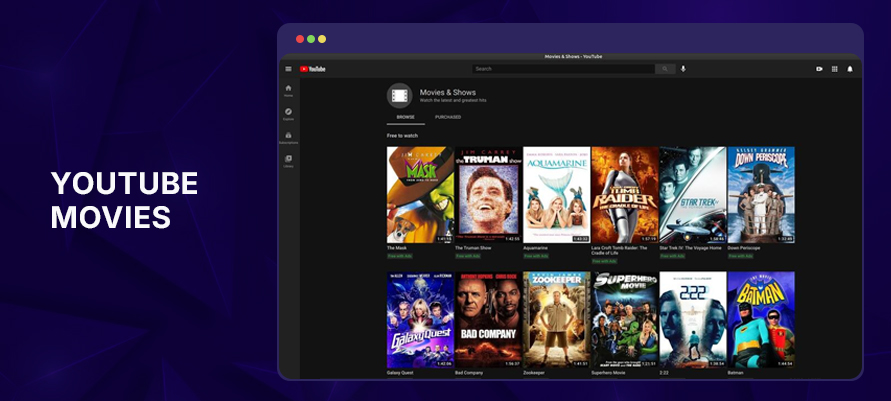Click the Movies & Shows channel avatar
The width and height of the screenshot is (891, 401).
tap(399, 95)
